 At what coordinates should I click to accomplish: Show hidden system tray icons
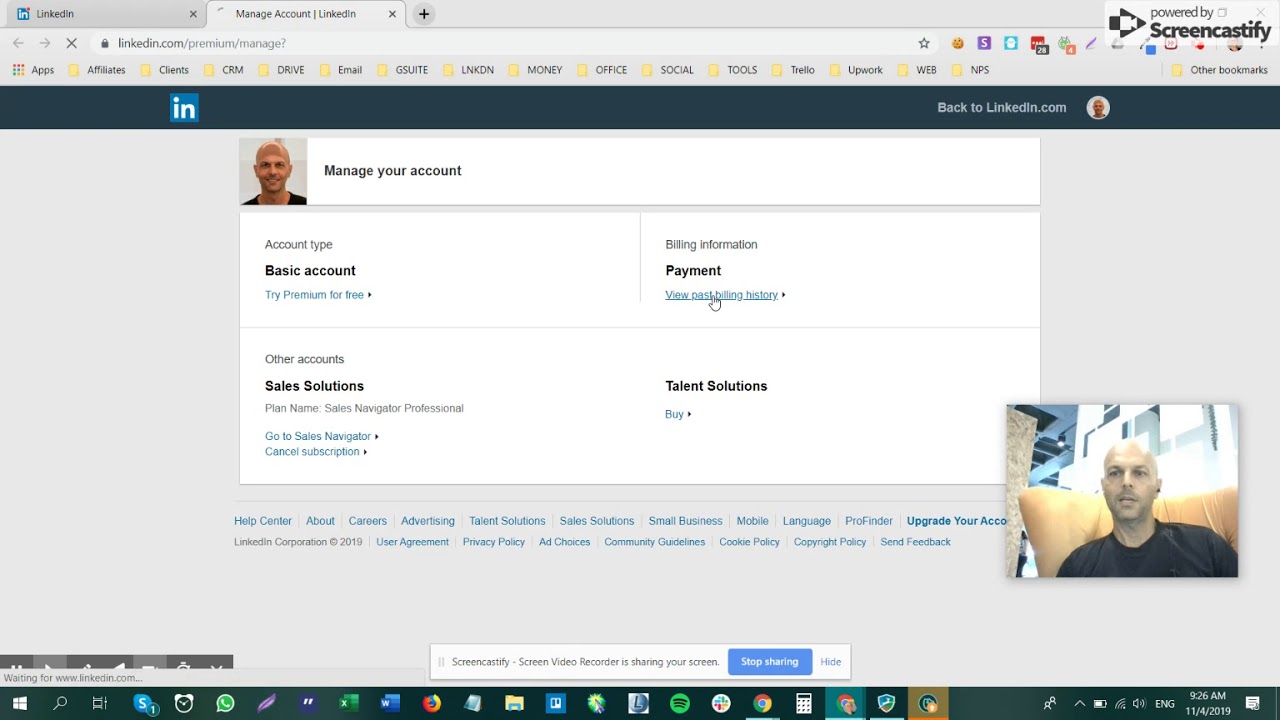pyautogui.click(x=1078, y=704)
